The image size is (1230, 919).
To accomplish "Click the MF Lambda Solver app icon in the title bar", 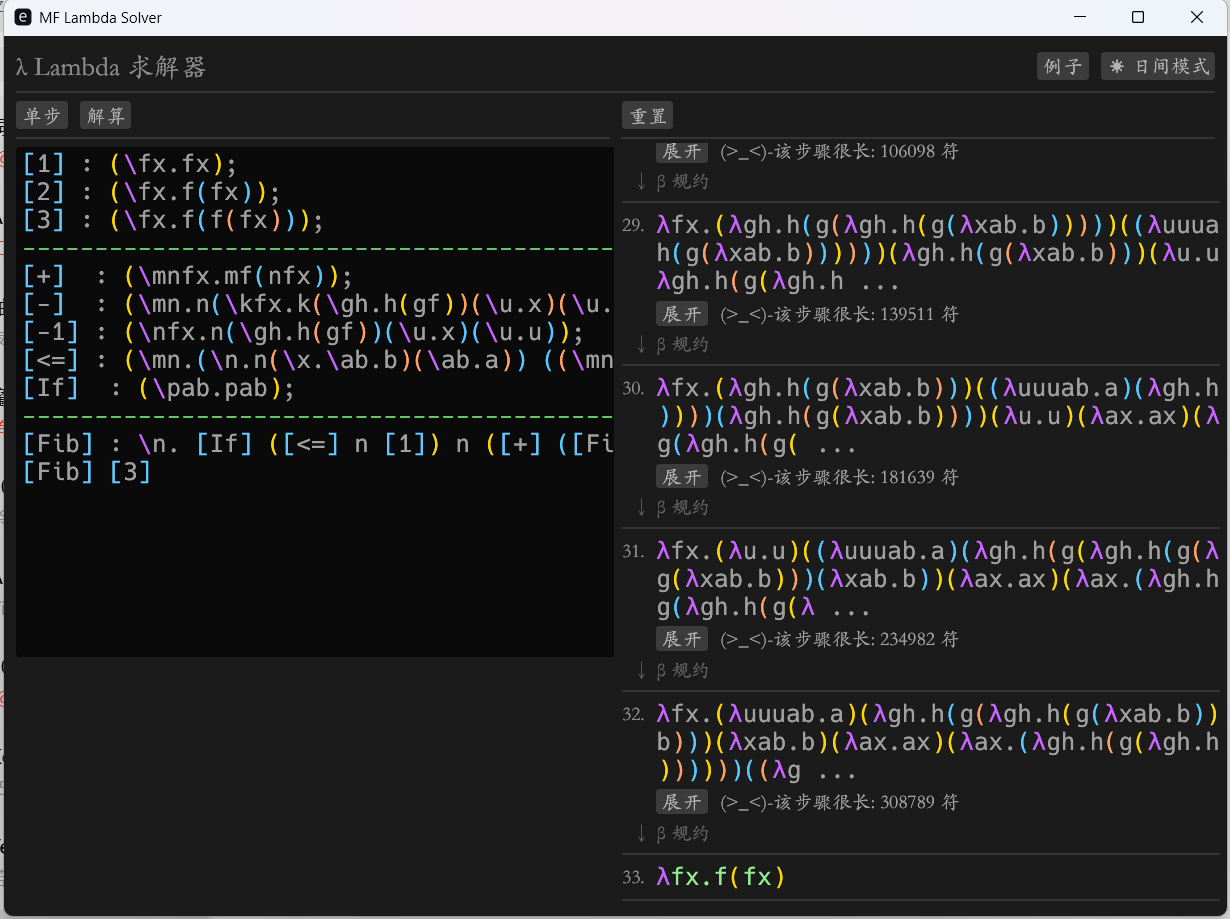I will click(23, 17).
